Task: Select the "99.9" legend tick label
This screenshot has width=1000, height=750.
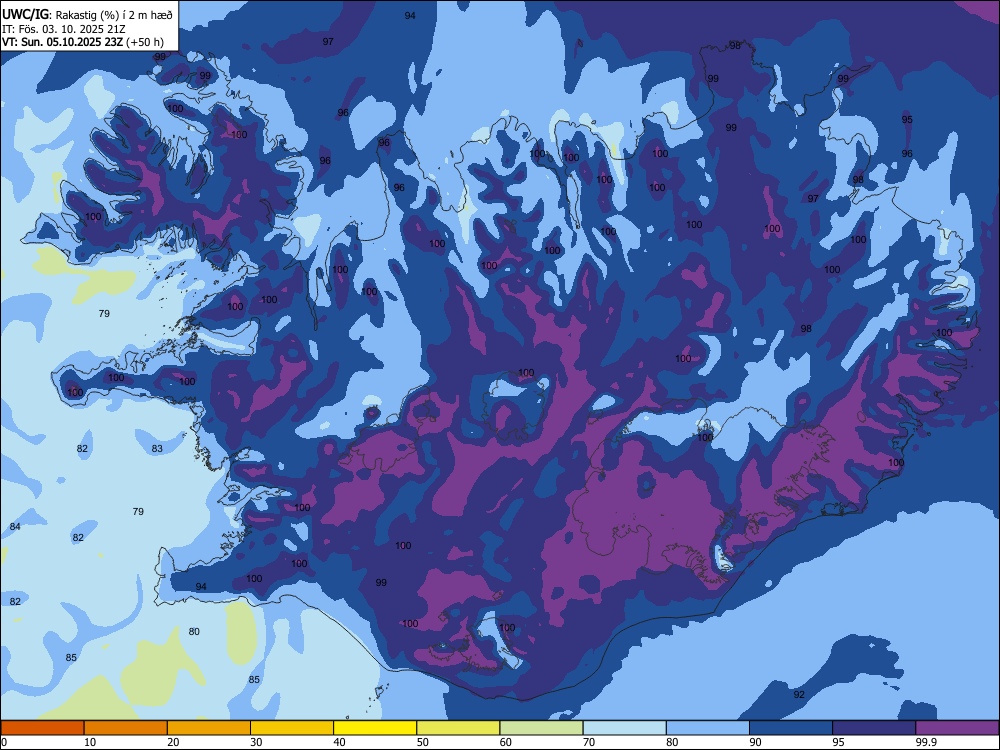Action: click(x=926, y=742)
